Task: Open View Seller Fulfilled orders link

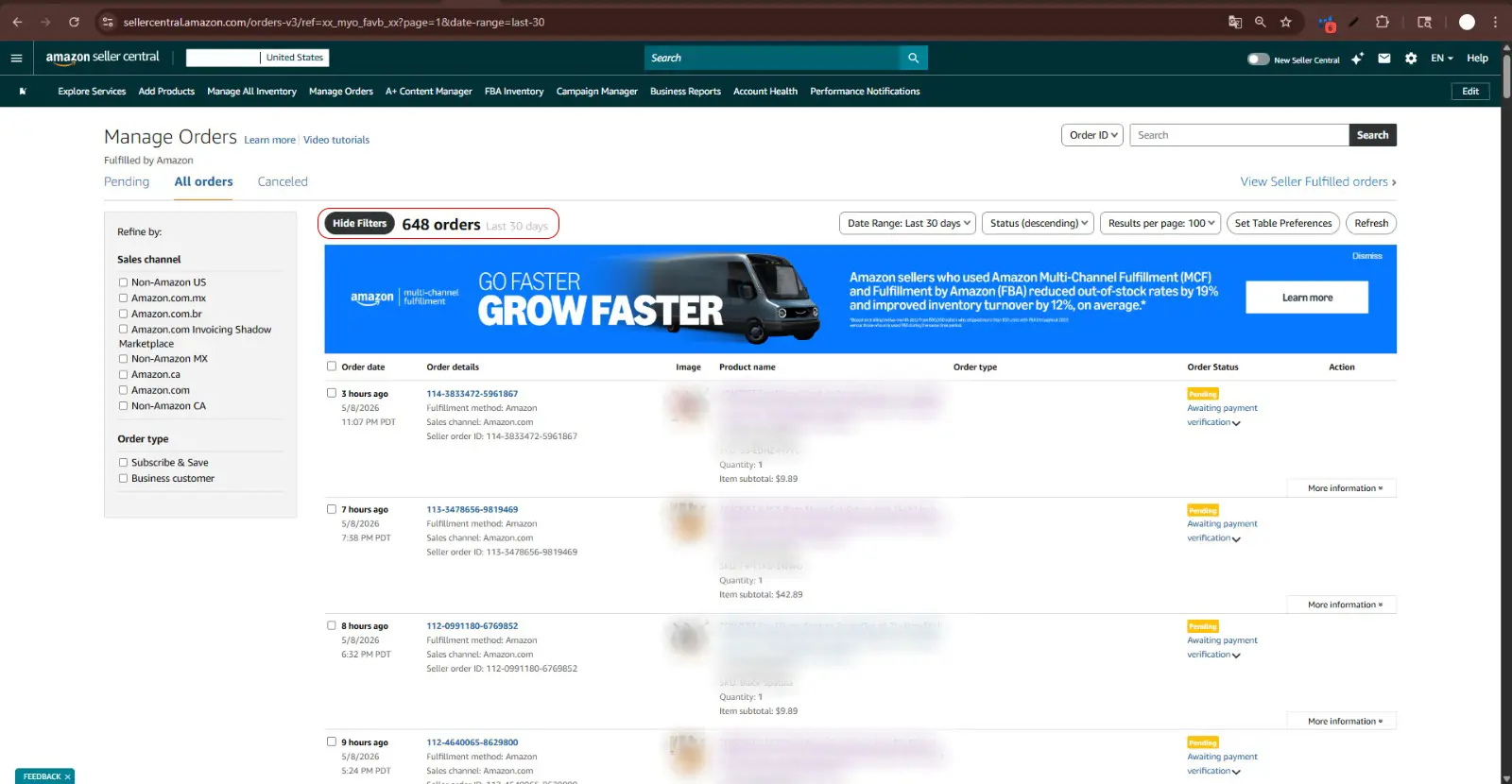Action: click(1318, 181)
